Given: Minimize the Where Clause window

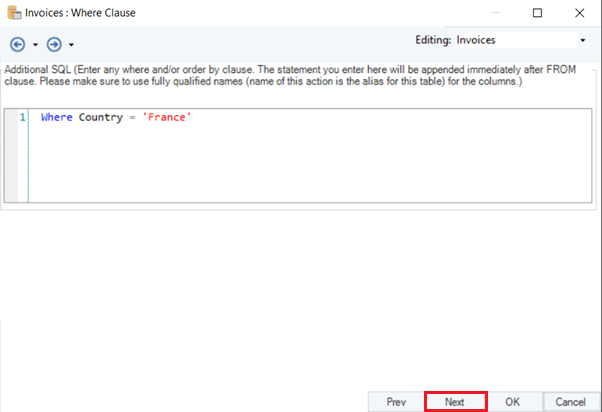Looking at the screenshot, I should 496,13.
